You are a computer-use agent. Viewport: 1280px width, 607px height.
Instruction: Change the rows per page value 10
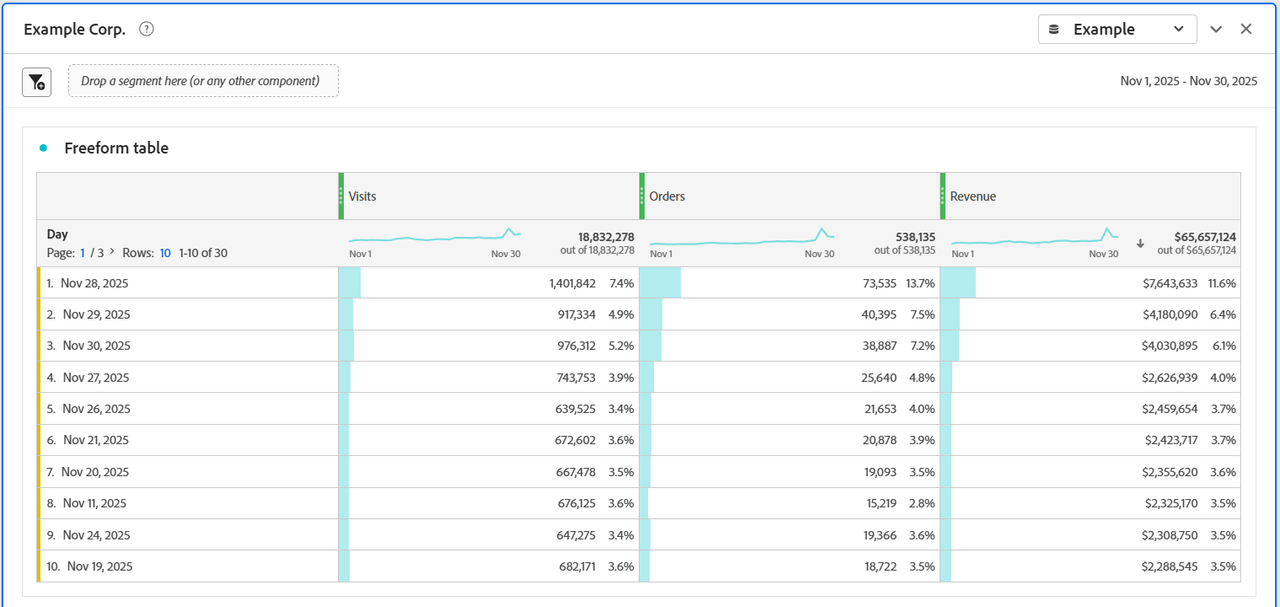(x=165, y=253)
